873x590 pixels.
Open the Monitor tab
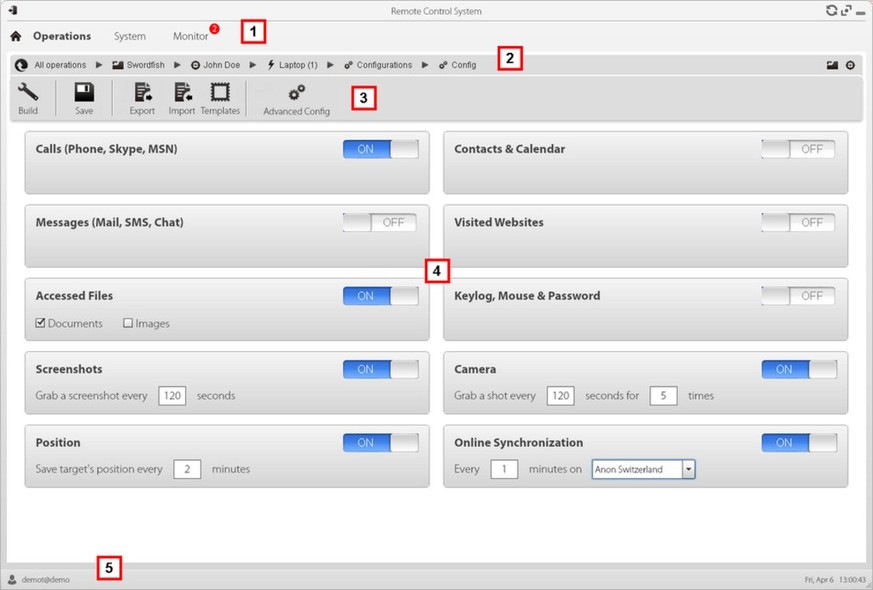tap(190, 36)
